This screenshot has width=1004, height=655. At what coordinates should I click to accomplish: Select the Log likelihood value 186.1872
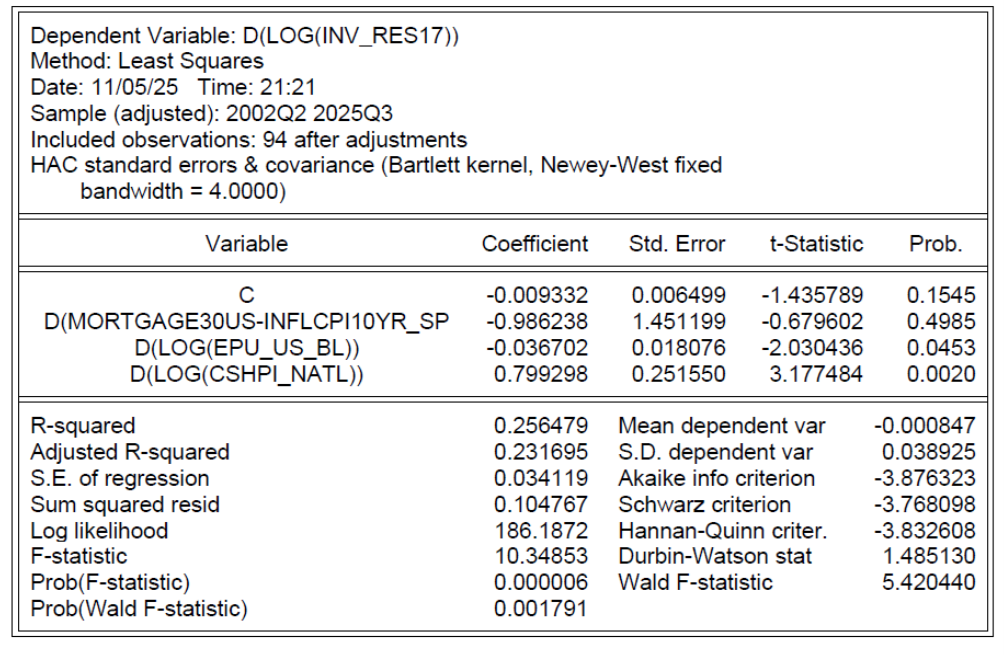pos(541,530)
